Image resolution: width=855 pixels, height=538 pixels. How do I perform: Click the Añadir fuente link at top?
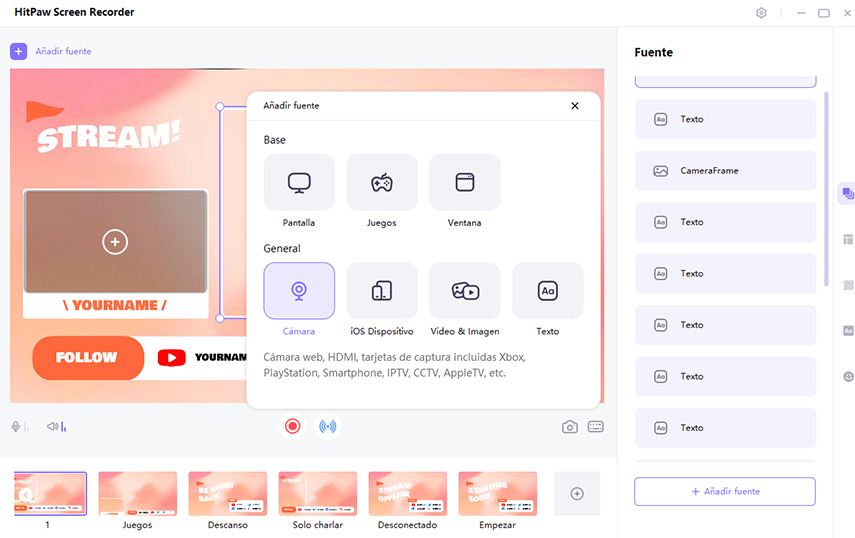point(63,51)
